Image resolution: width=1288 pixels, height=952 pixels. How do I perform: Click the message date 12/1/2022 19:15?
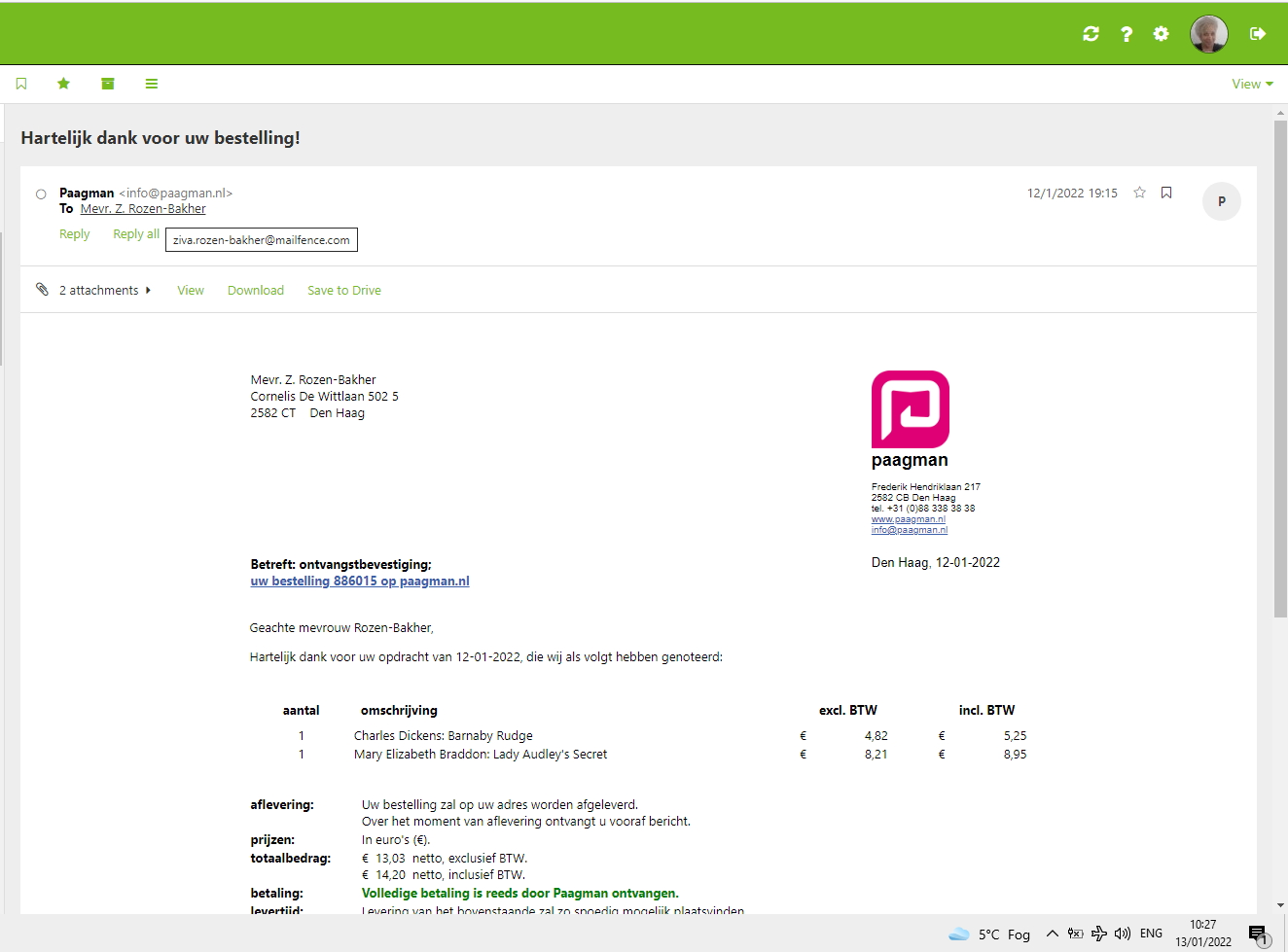click(x=1072, y=194)
